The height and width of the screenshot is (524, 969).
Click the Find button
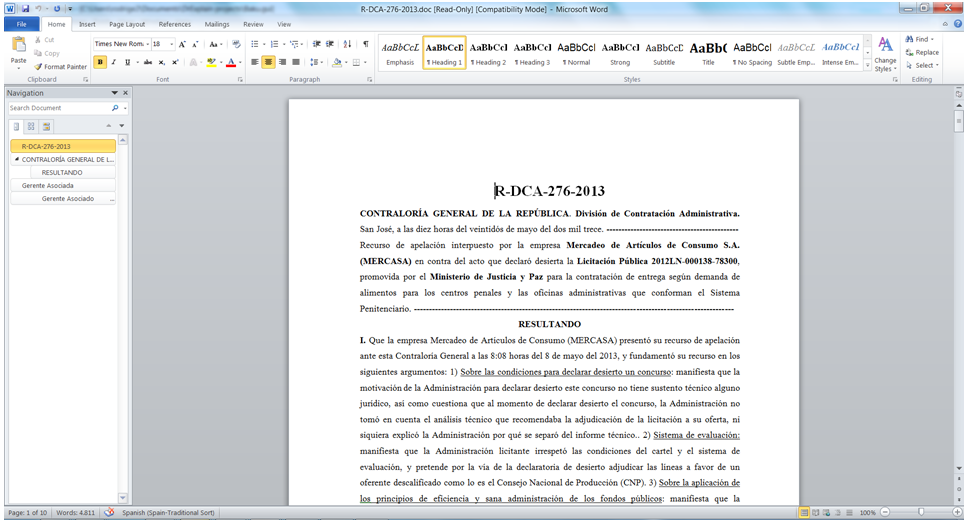coord(920,40)
